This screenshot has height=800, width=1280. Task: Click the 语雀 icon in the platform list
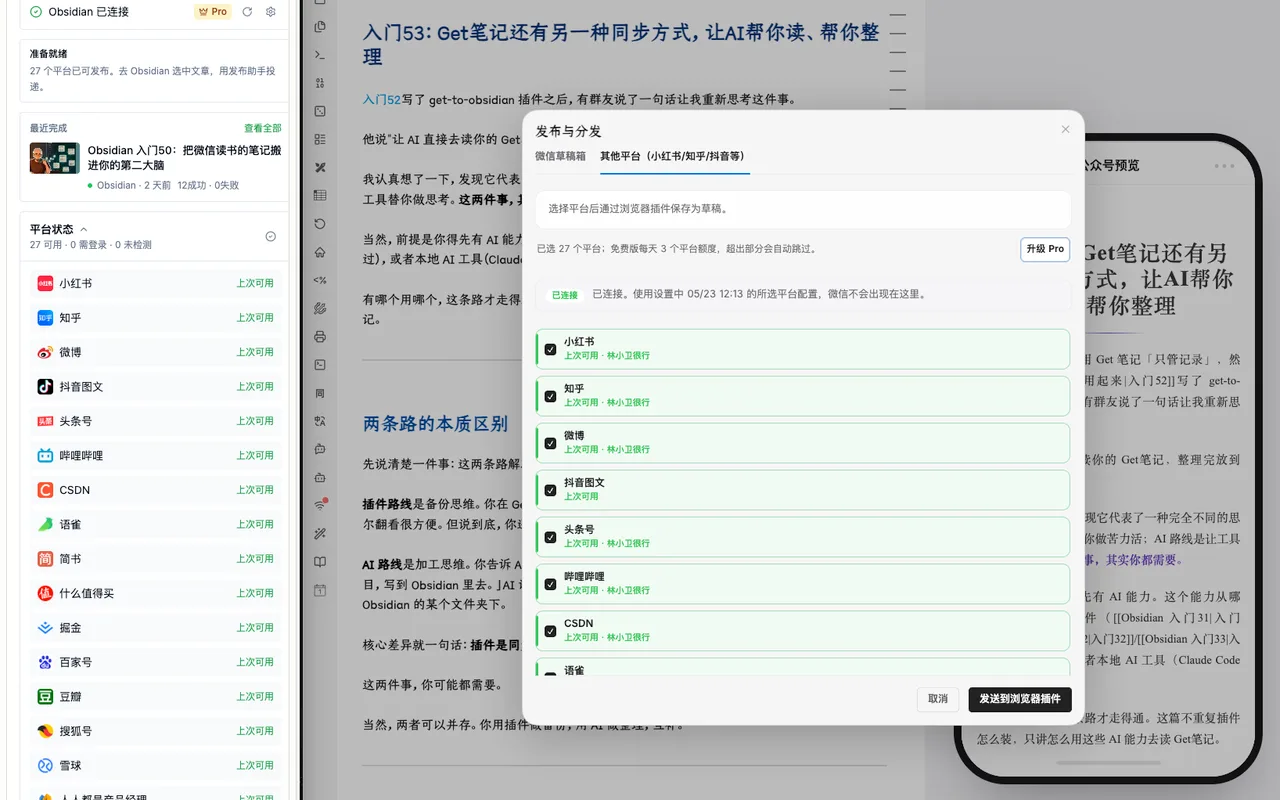click(45, 524)
